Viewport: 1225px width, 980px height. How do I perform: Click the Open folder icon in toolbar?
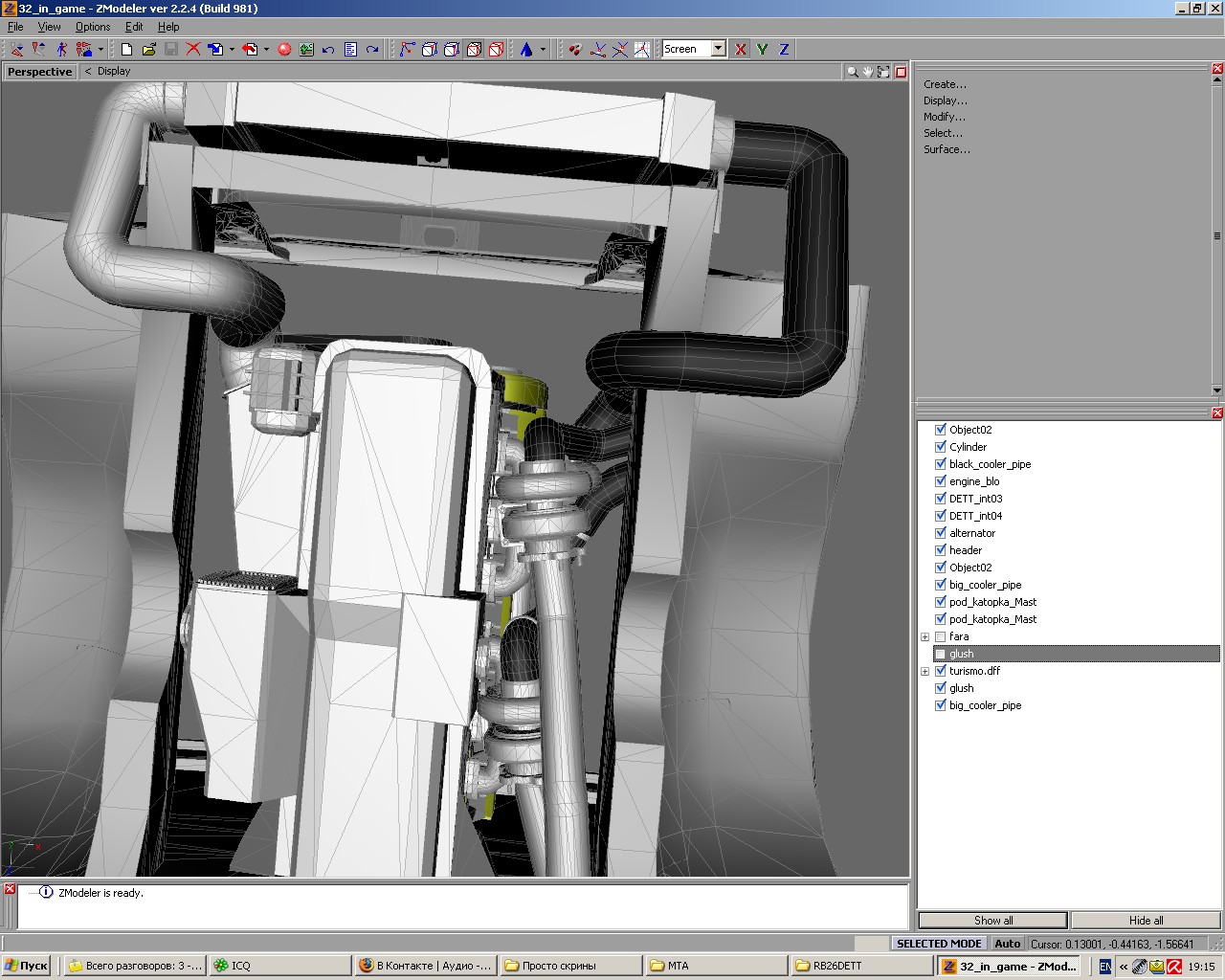tap(148, 49)
